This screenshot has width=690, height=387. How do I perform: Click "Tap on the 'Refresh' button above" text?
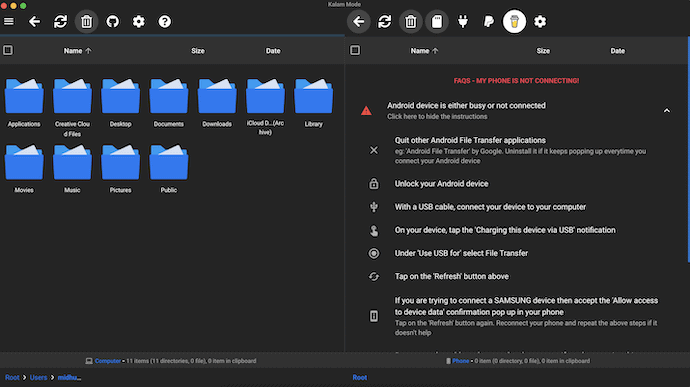coord(451,276)
